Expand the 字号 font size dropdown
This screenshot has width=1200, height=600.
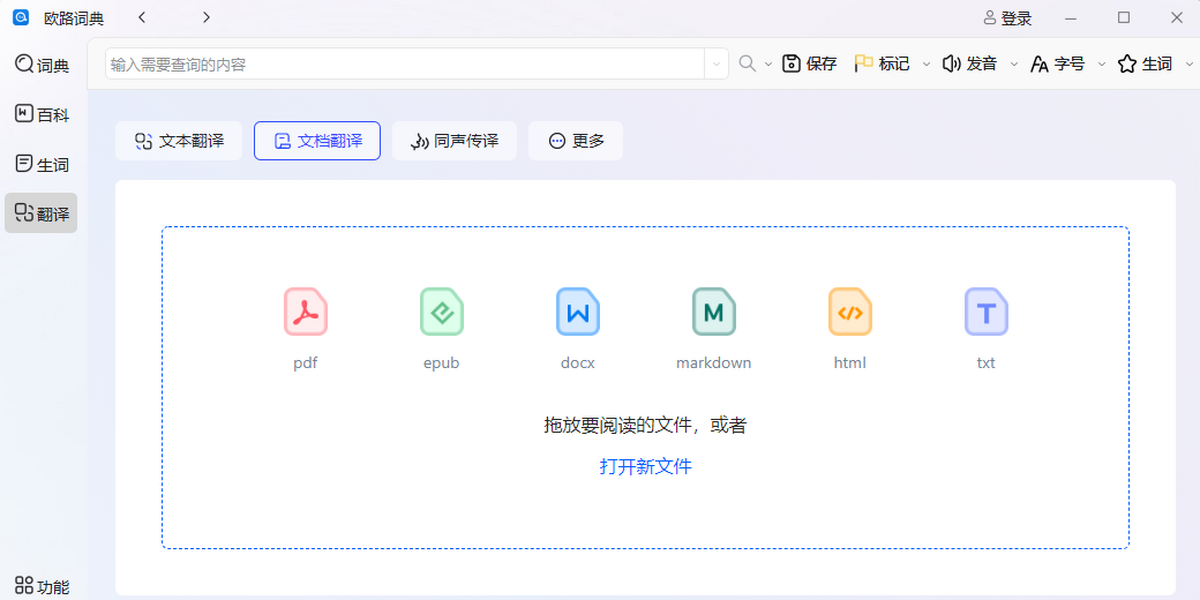(x=1102, y=64)
